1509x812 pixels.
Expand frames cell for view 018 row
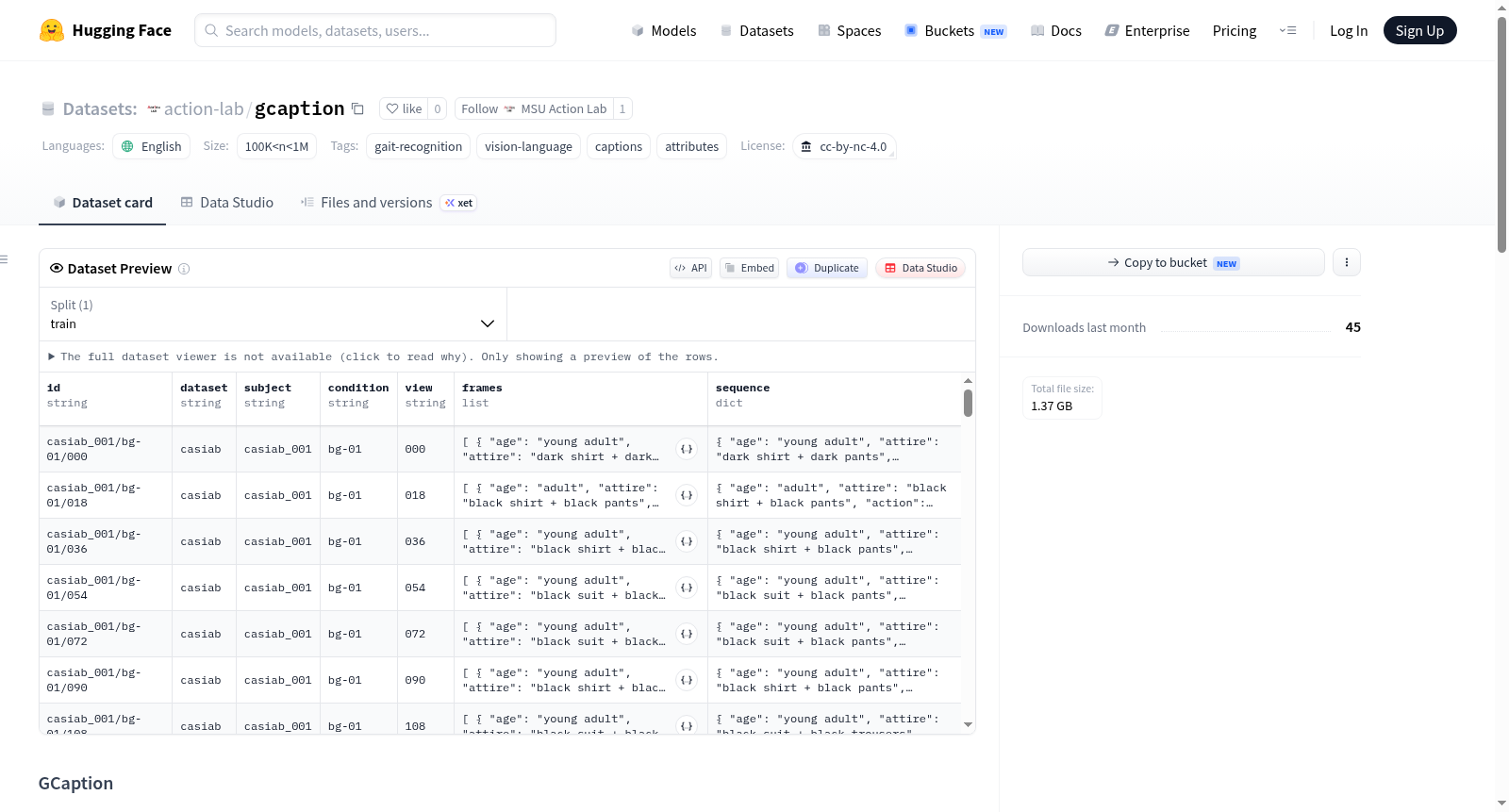pos(687,495)
